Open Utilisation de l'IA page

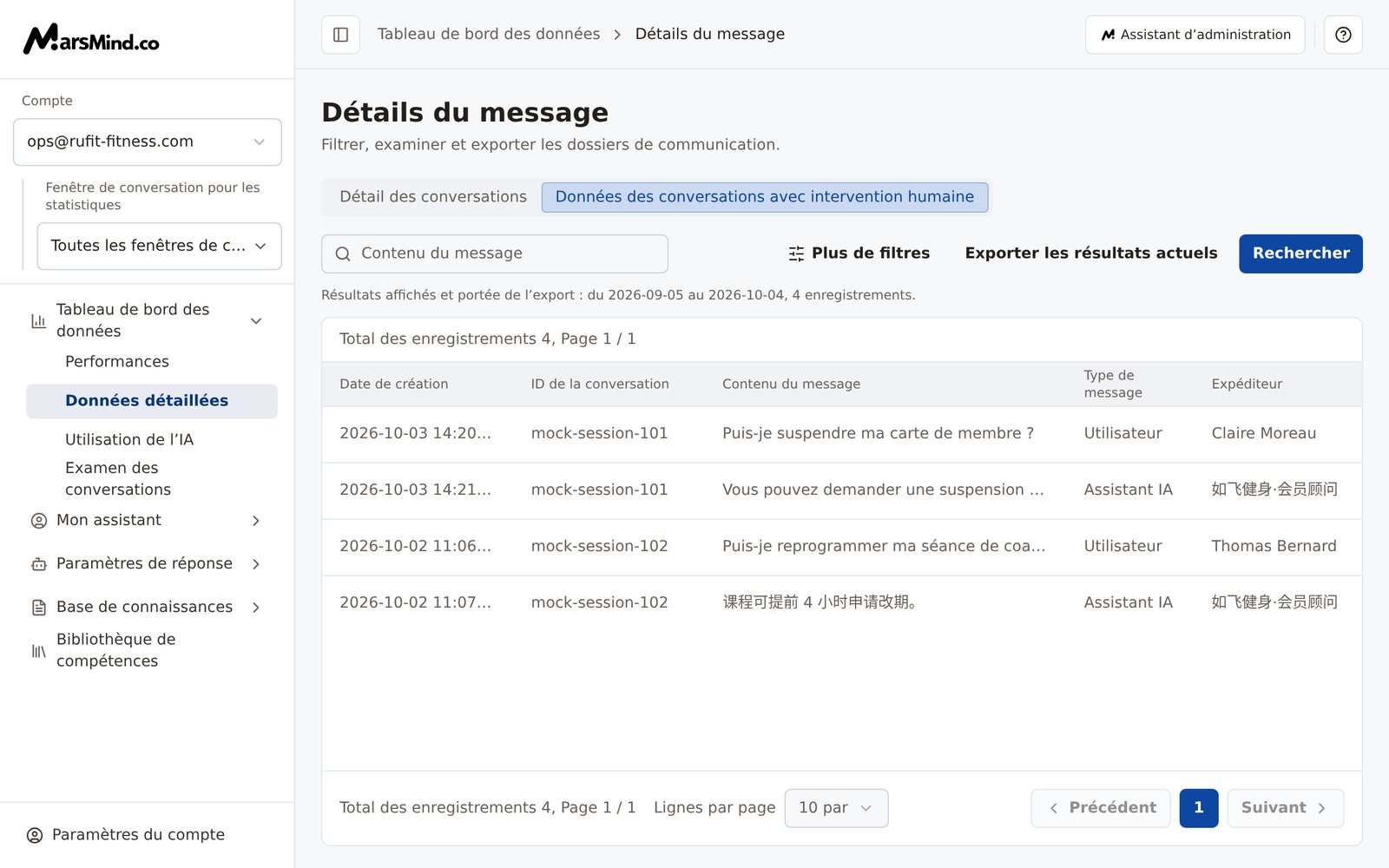[129, 440]
